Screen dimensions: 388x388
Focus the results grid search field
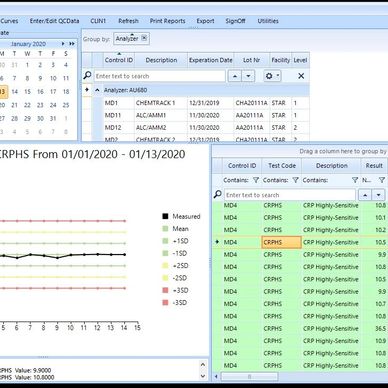290,195
